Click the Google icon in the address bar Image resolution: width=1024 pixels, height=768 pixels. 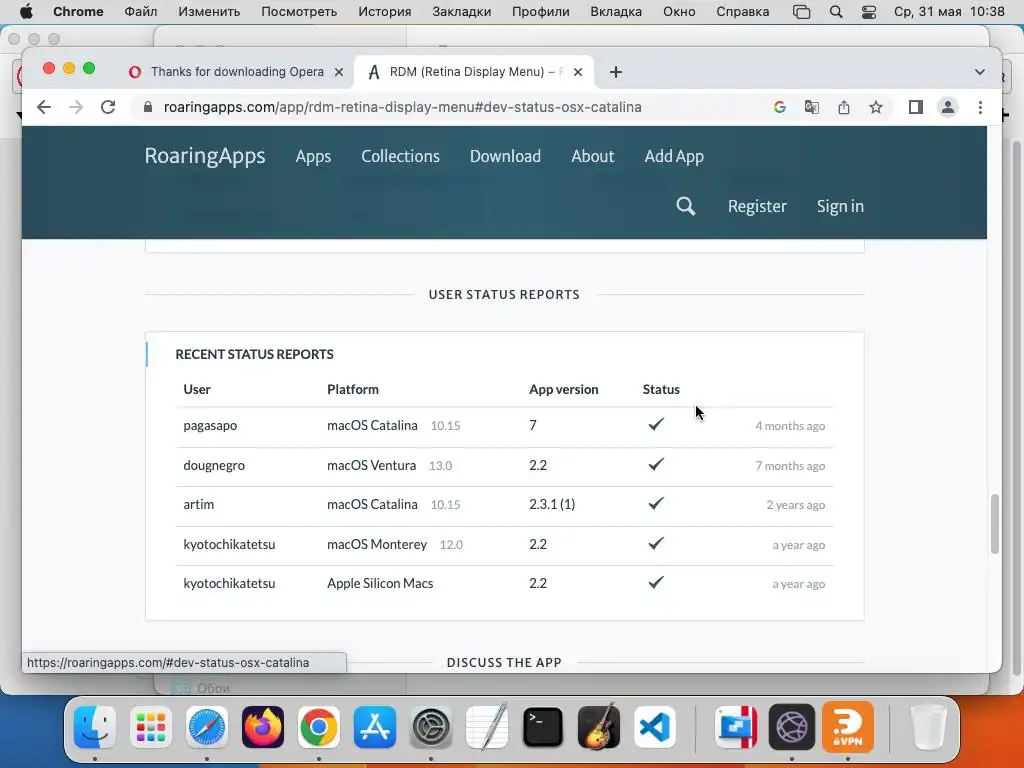pyautogui.click(x=779, y=107)
